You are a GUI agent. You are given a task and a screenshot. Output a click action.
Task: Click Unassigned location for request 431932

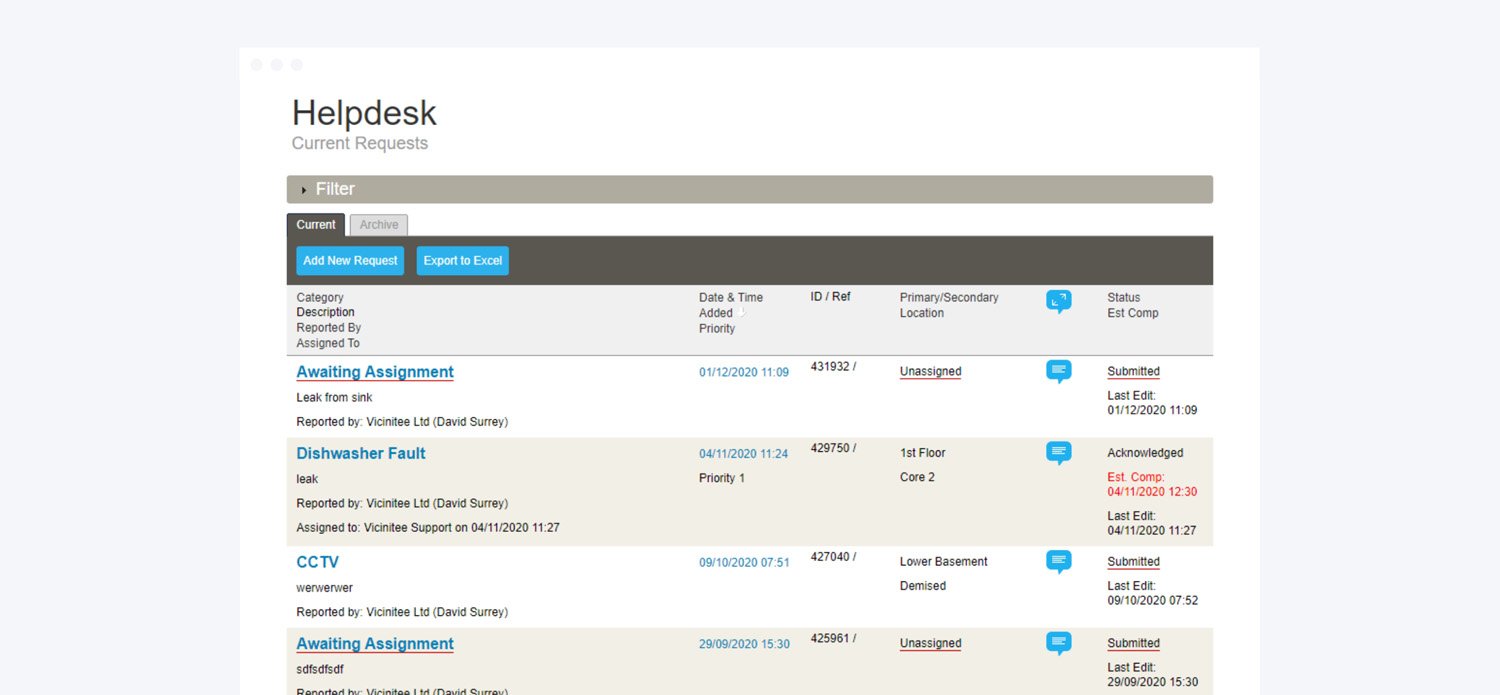pyautogui.click(x=930, y=372)
